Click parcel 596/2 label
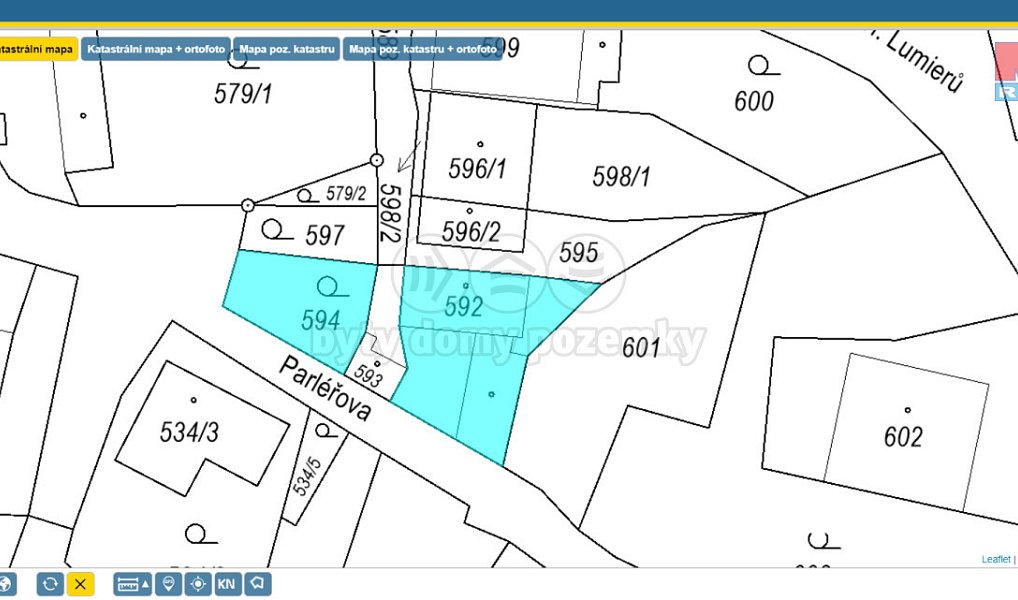Viewport: 1018px width, 600px height. point(471,232)
